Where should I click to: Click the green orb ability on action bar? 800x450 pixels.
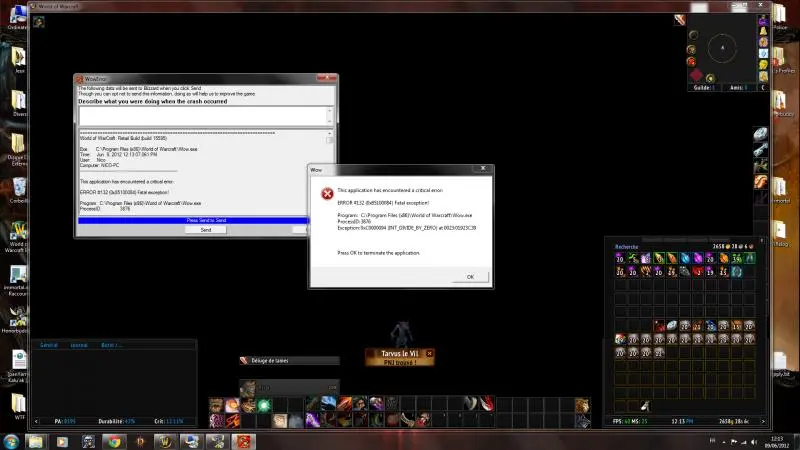click(264, 406)
